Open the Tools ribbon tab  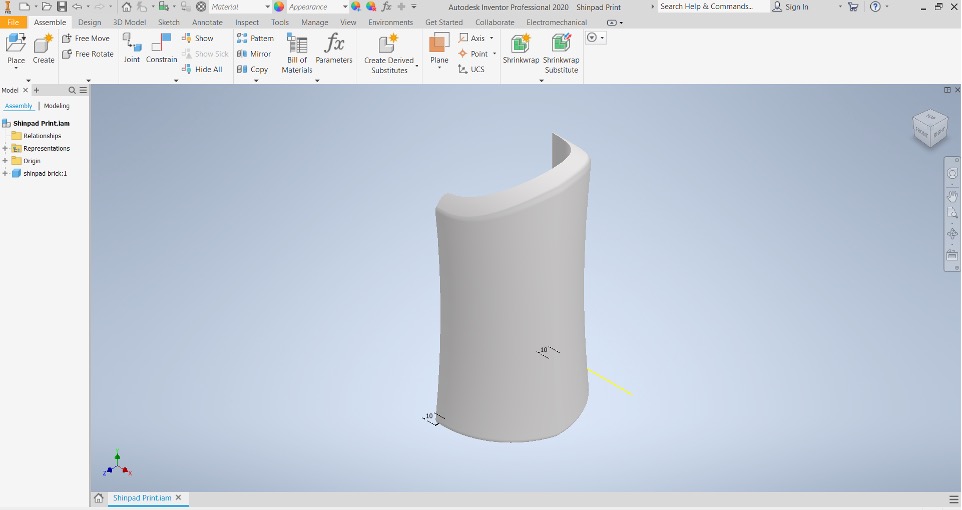[x=280, y=22]
